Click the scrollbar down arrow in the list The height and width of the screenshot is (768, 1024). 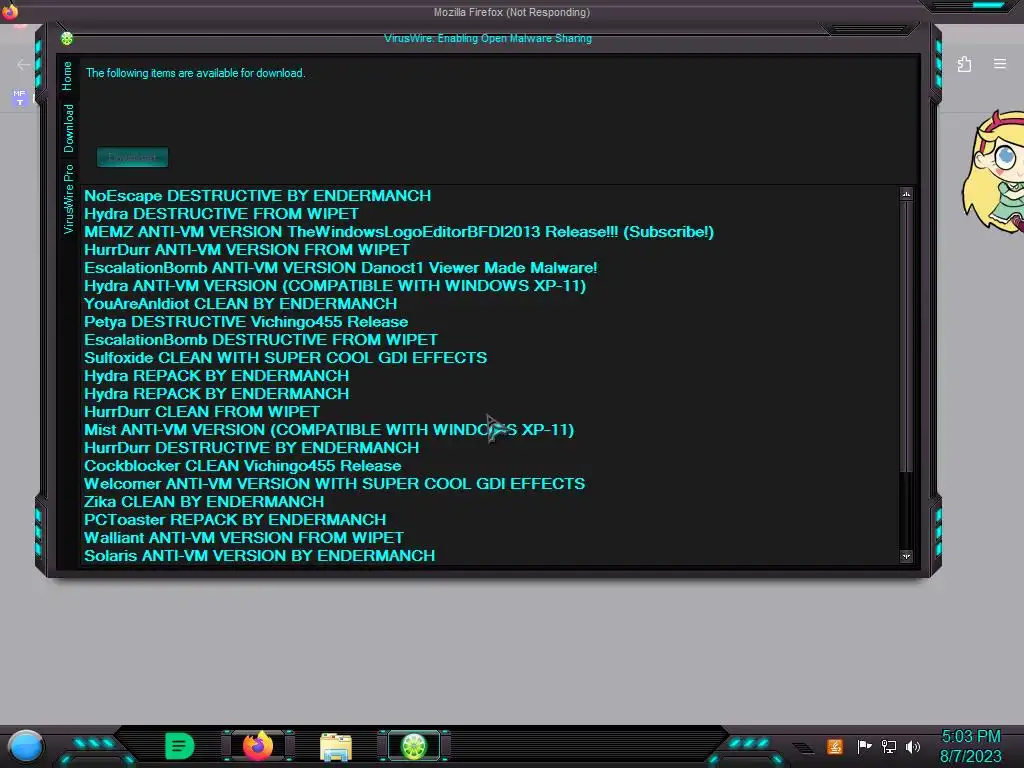pos(906,556)
